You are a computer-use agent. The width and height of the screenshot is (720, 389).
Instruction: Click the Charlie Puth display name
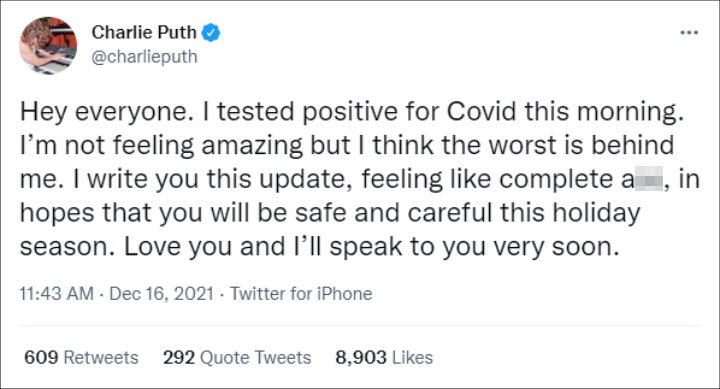[x=144, y=32]
